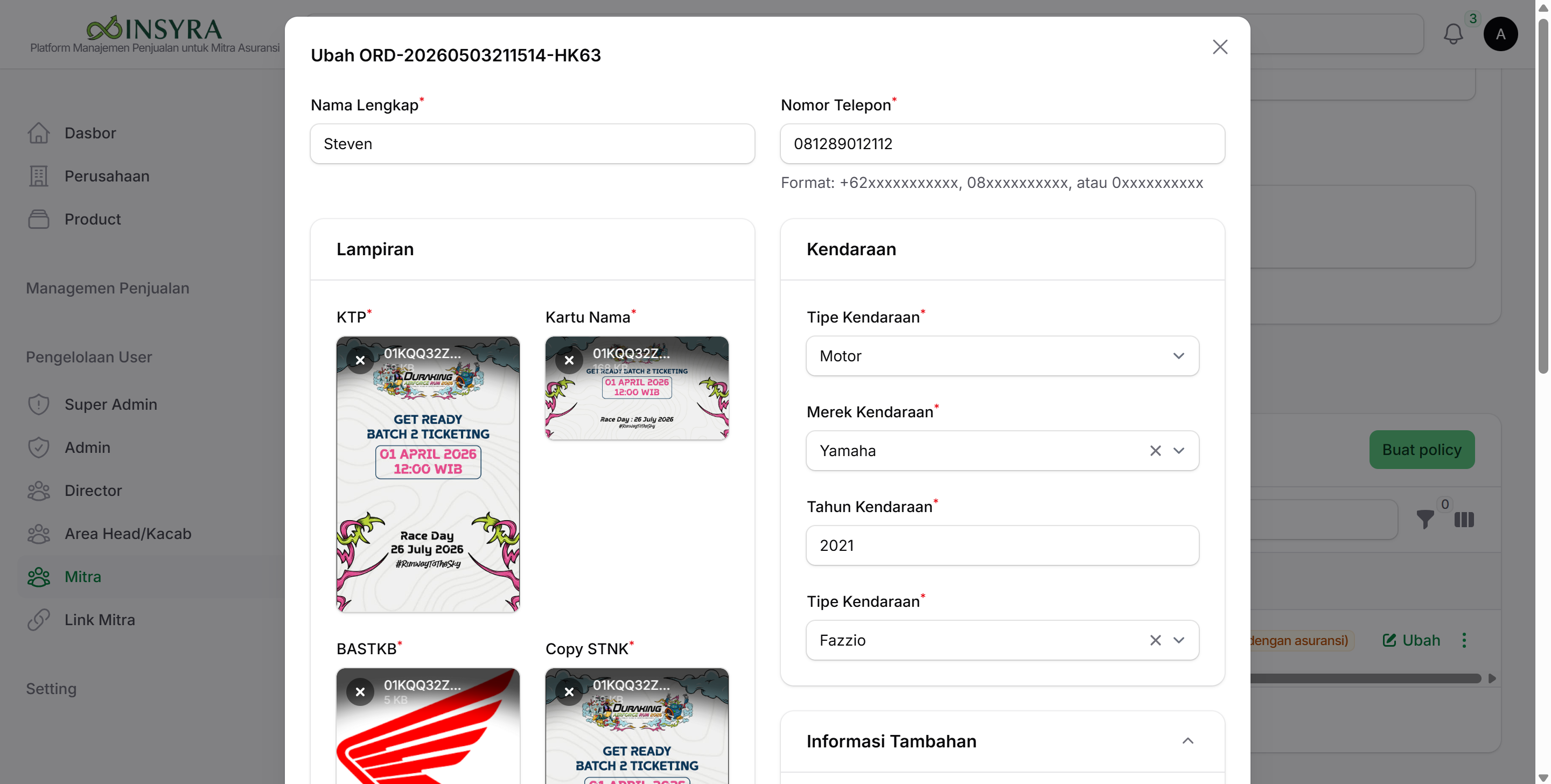Open Dasbor in the sidebar
The width and height of the screenshot is (1551, 784).
click(x=90, y=133)
